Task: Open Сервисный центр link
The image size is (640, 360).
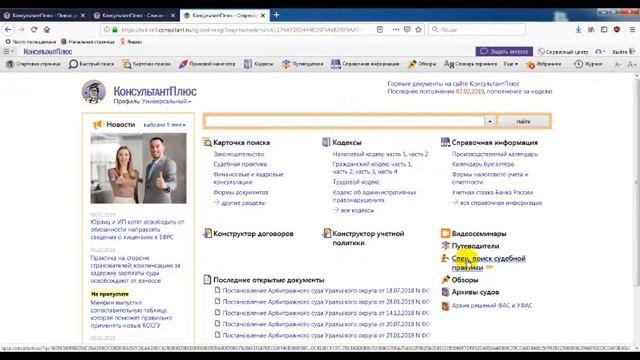Action: 563,52
